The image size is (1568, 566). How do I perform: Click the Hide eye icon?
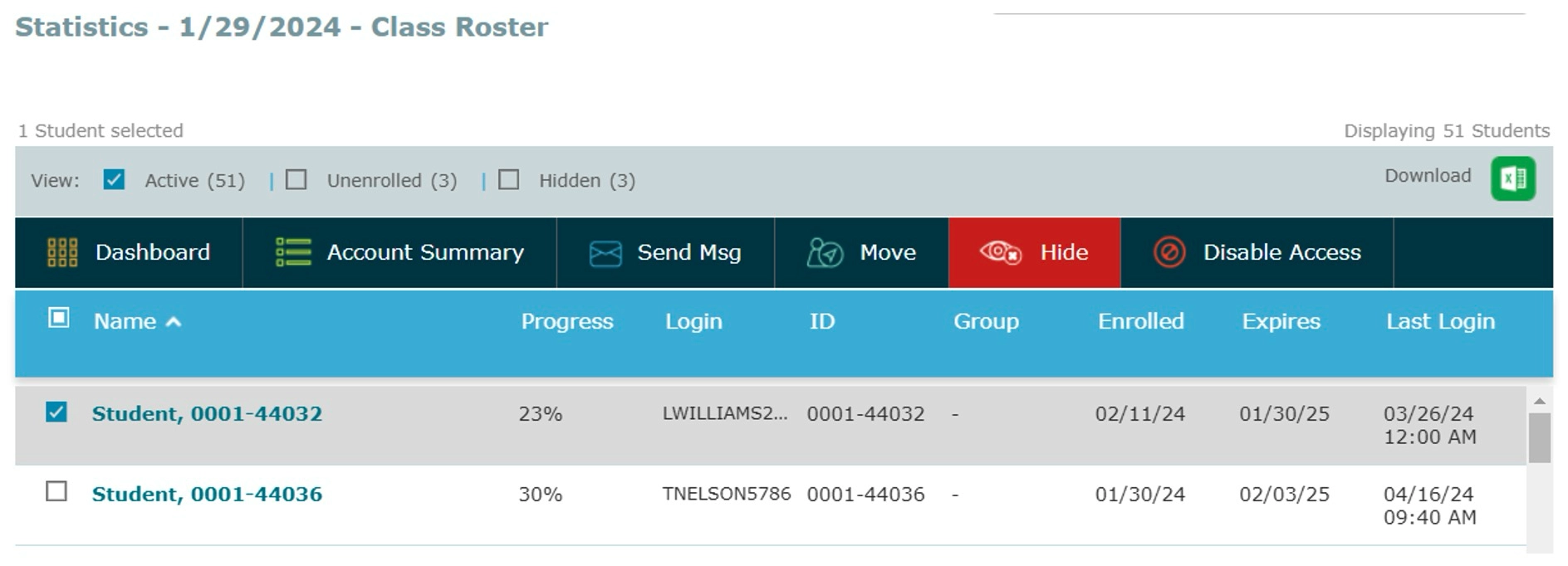(1000, 252)
